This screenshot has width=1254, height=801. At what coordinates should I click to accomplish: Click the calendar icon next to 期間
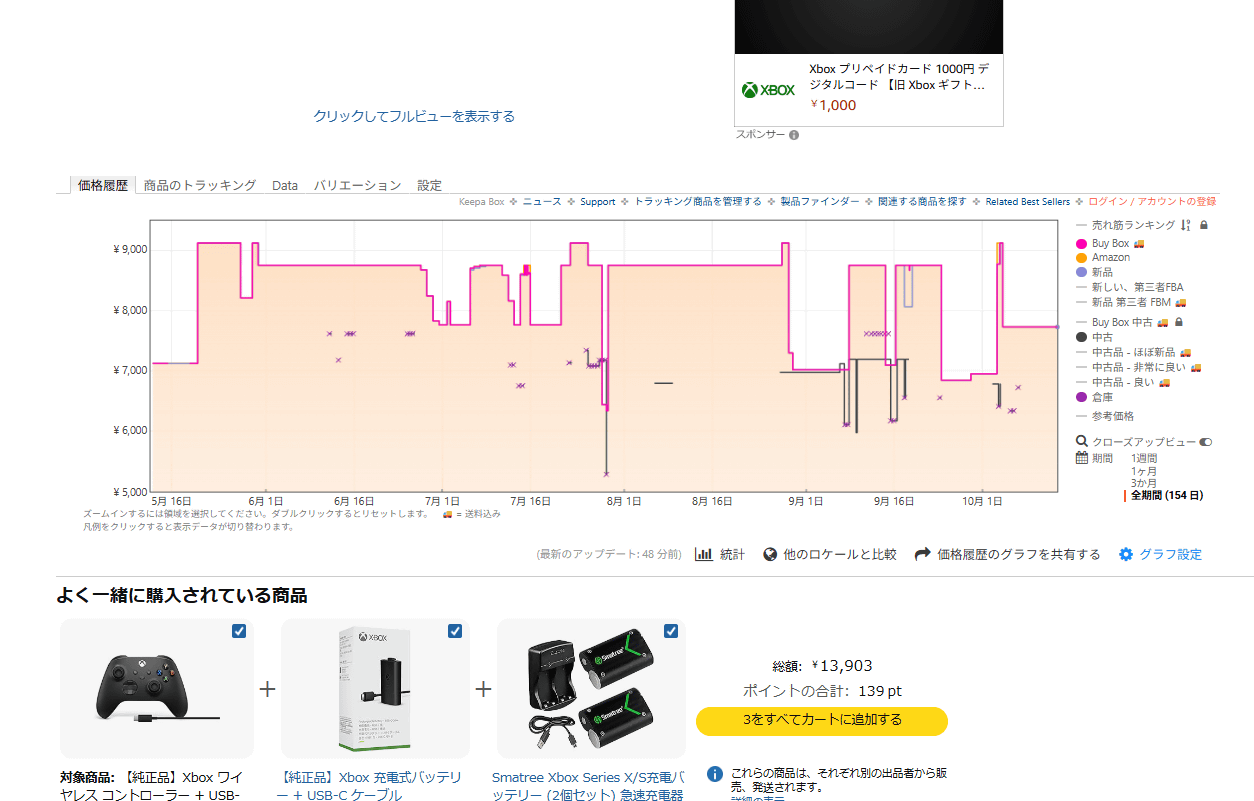tap(1081, 458)
